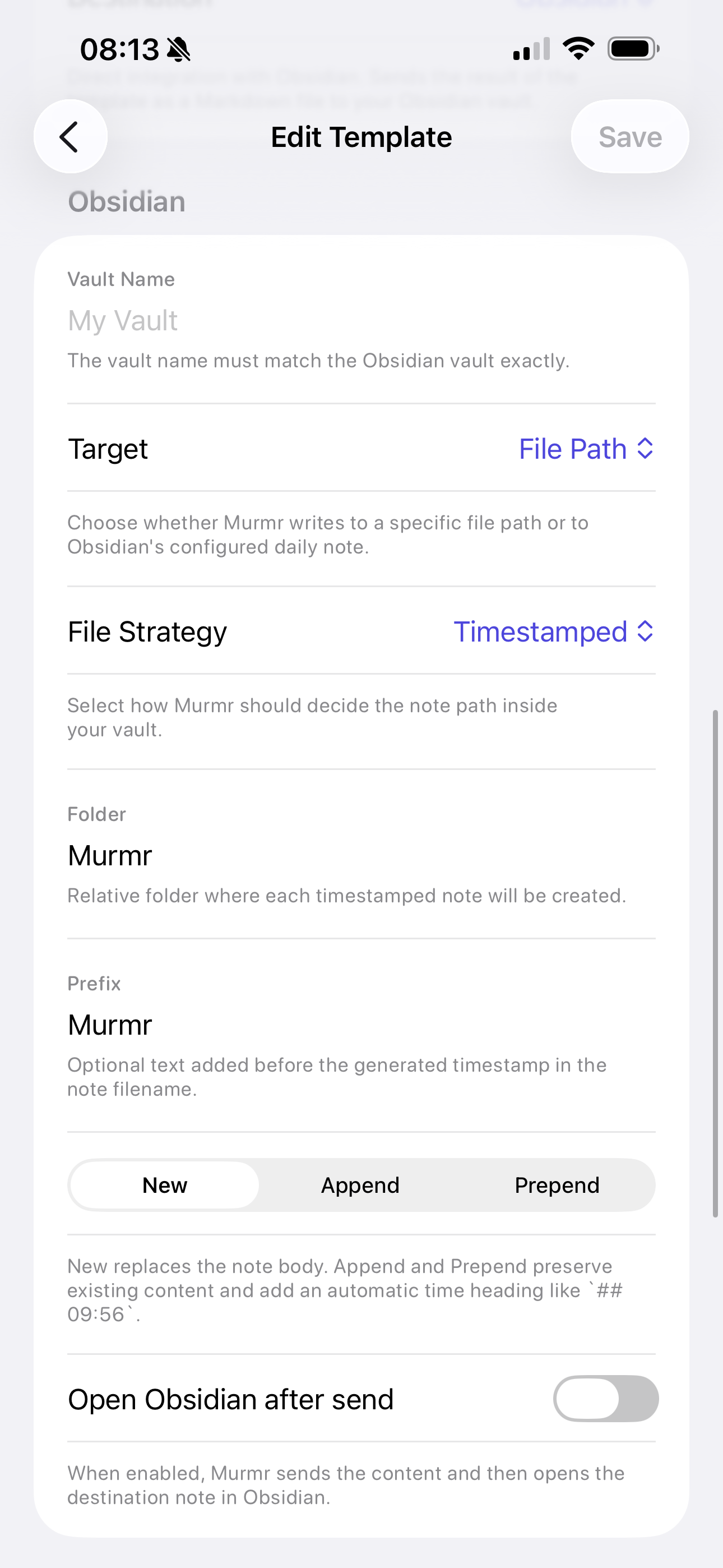Toggle Open Obsidian after send switch
This screenshot has width=723, height=1568.
point(605,1398)
